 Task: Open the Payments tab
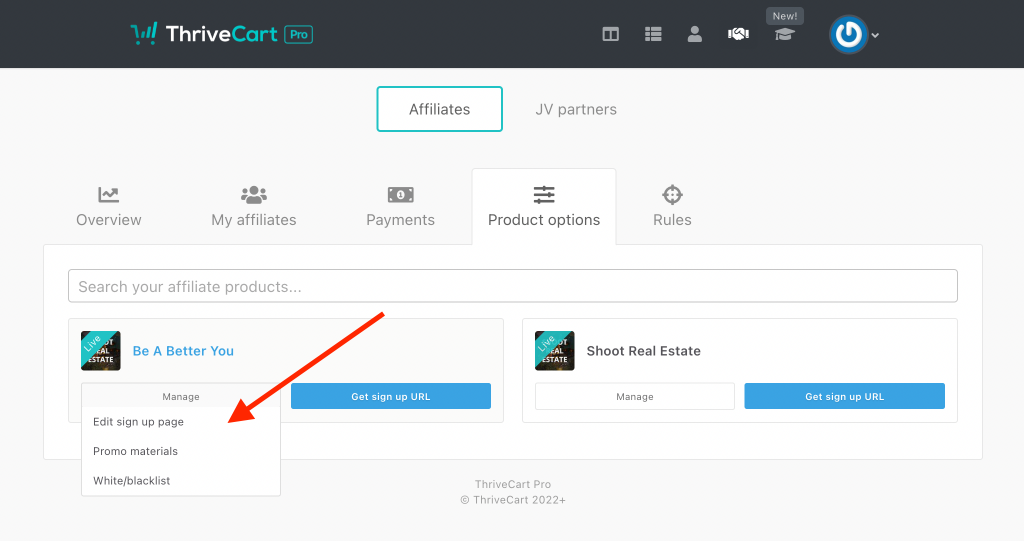400,206
